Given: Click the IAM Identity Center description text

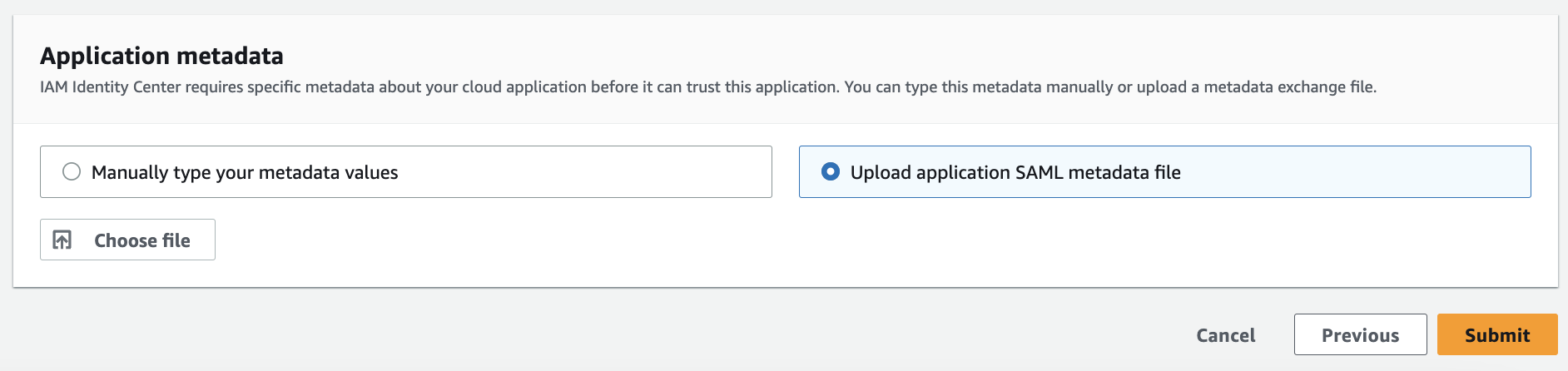Looking at the screenshot, I should point(707,87).
